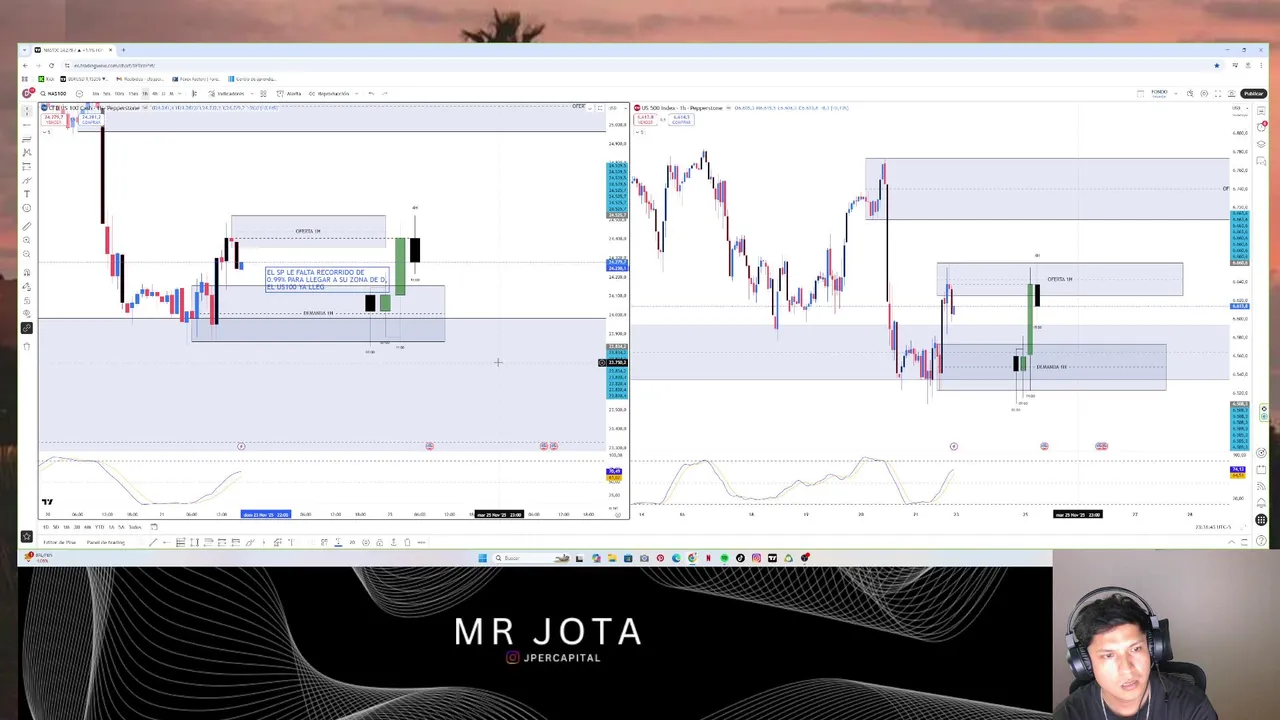Add a symbol with the plus icon
Viewport: 1280px width, 720px height.
click(x=79, y=94)
